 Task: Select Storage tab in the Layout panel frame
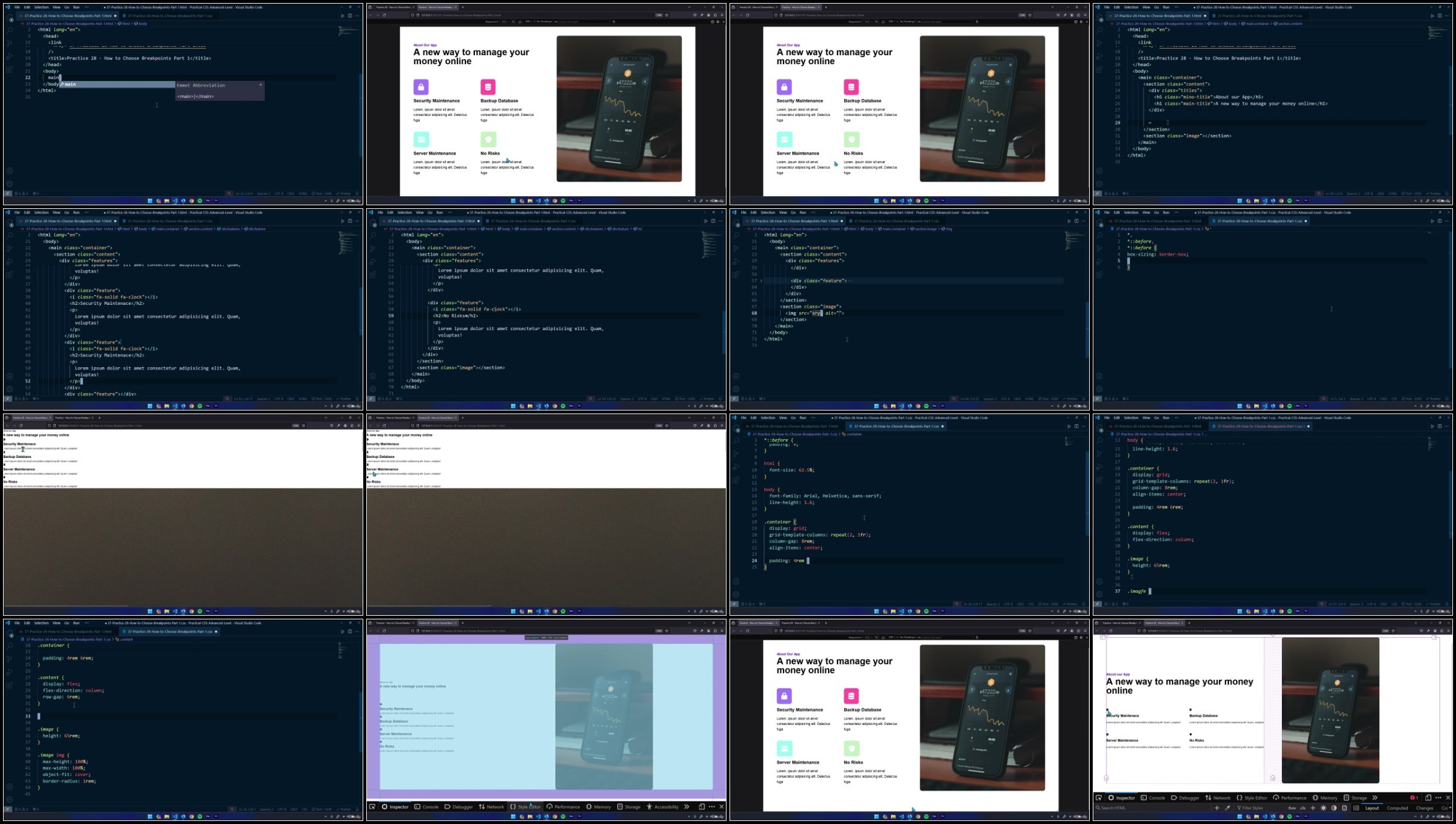click(x=1355, y=798)
